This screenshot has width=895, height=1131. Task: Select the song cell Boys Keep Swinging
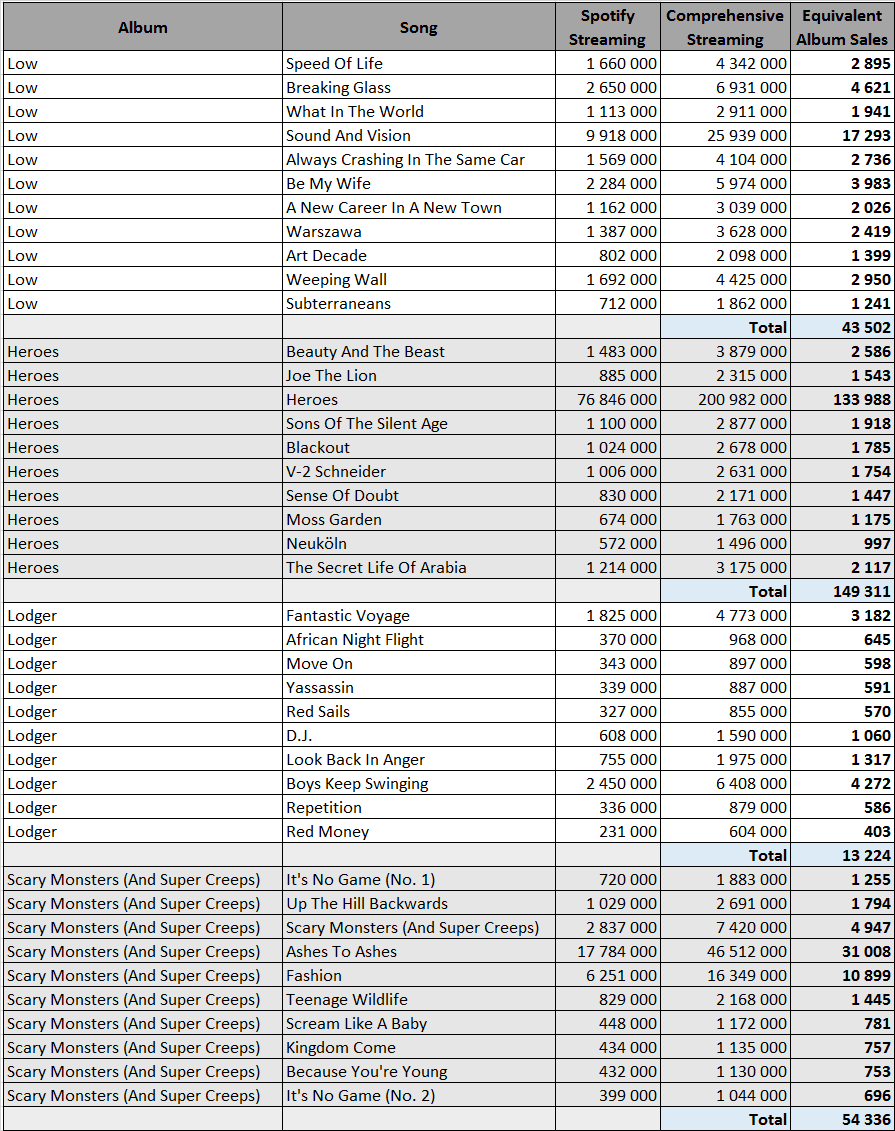[419, 783]
